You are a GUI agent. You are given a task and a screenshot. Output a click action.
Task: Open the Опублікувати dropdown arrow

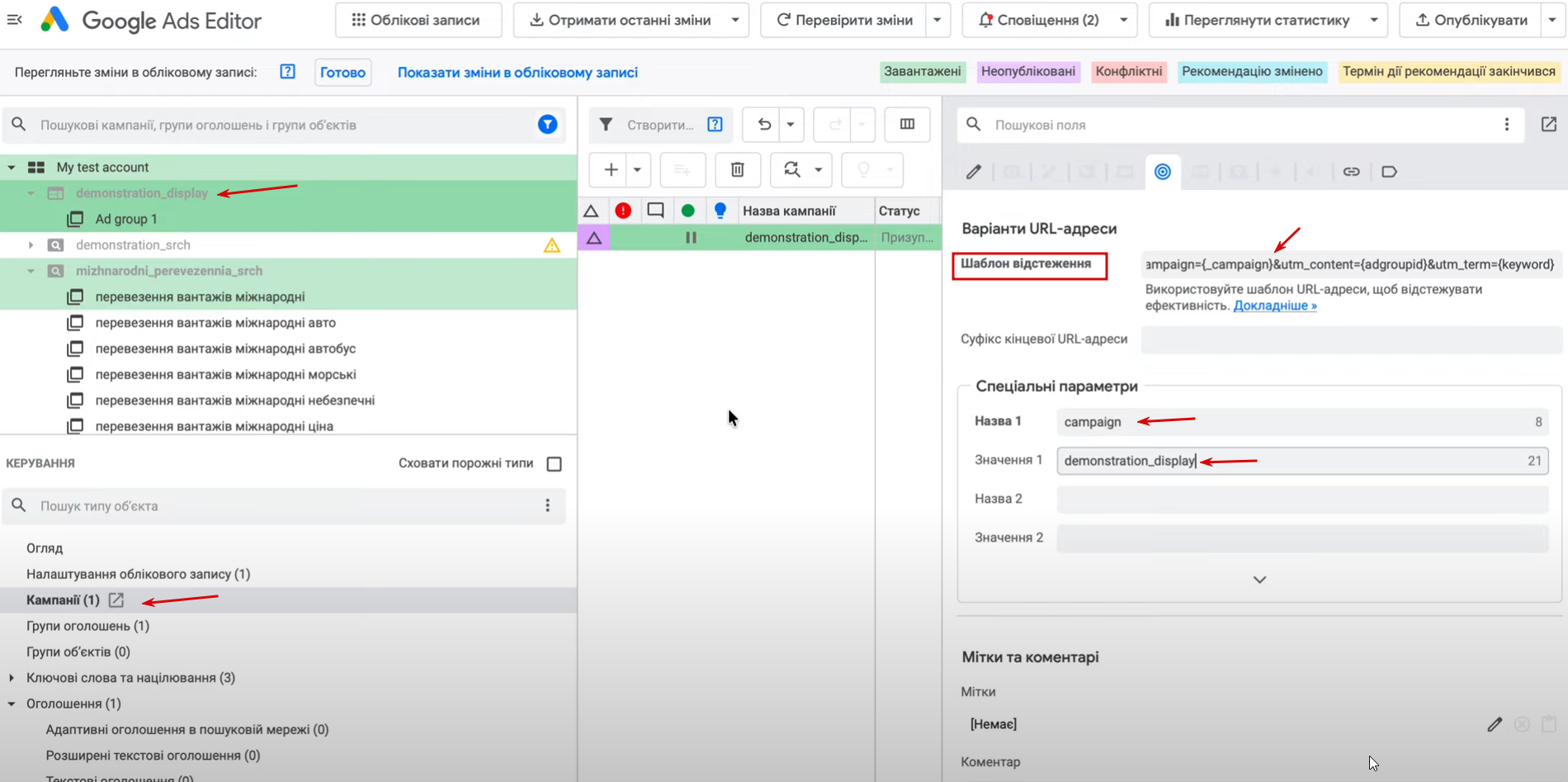1551,20
